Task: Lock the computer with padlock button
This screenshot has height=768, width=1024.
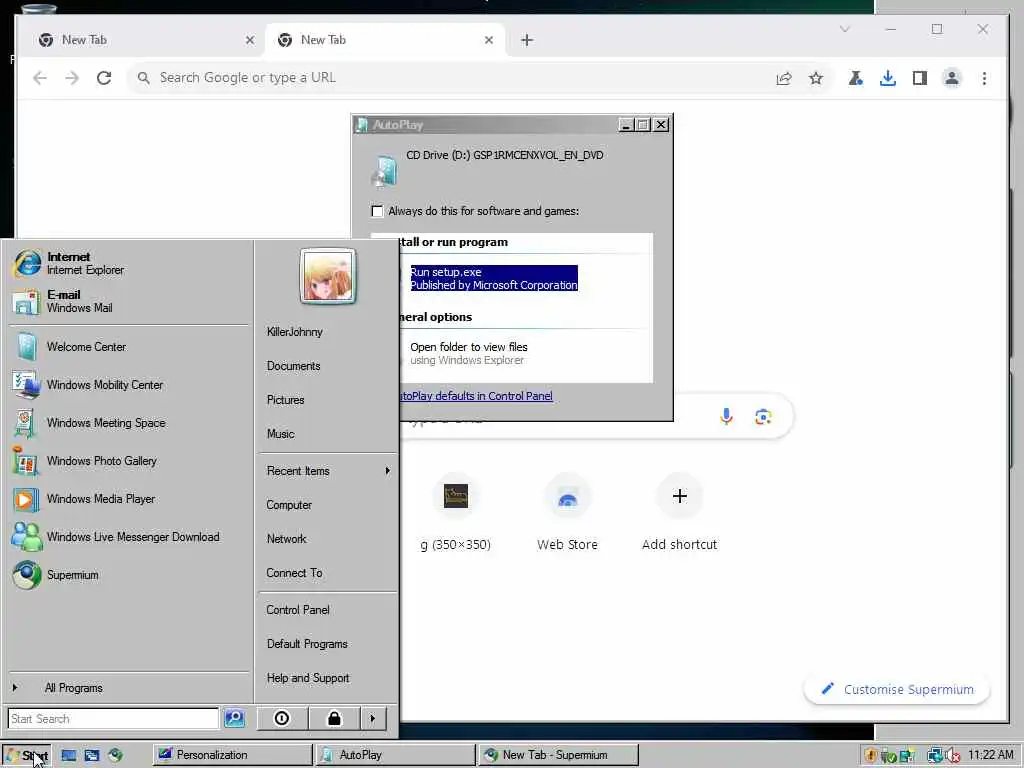Action: tap(334, 718)
